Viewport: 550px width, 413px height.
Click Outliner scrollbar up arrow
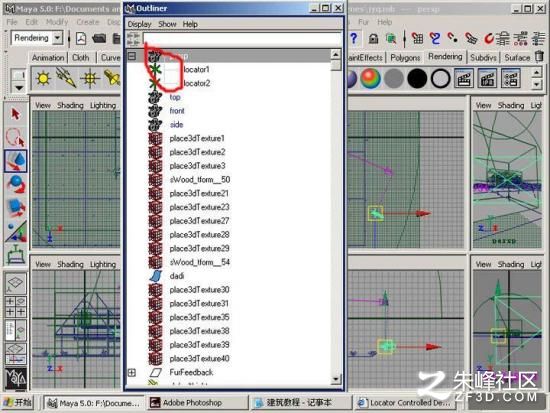pyautogui.click(x=336, y=54)
